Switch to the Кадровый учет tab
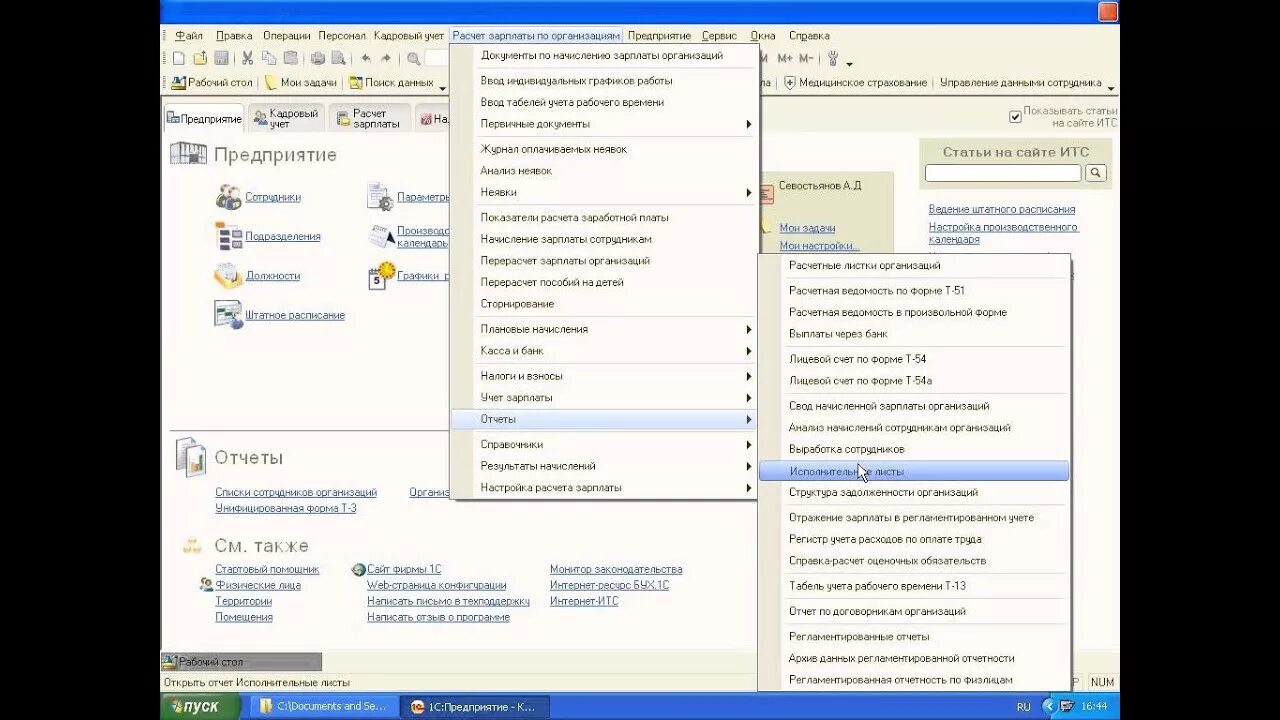This screenshot has width=1280, height=720. tap(286, 118)
